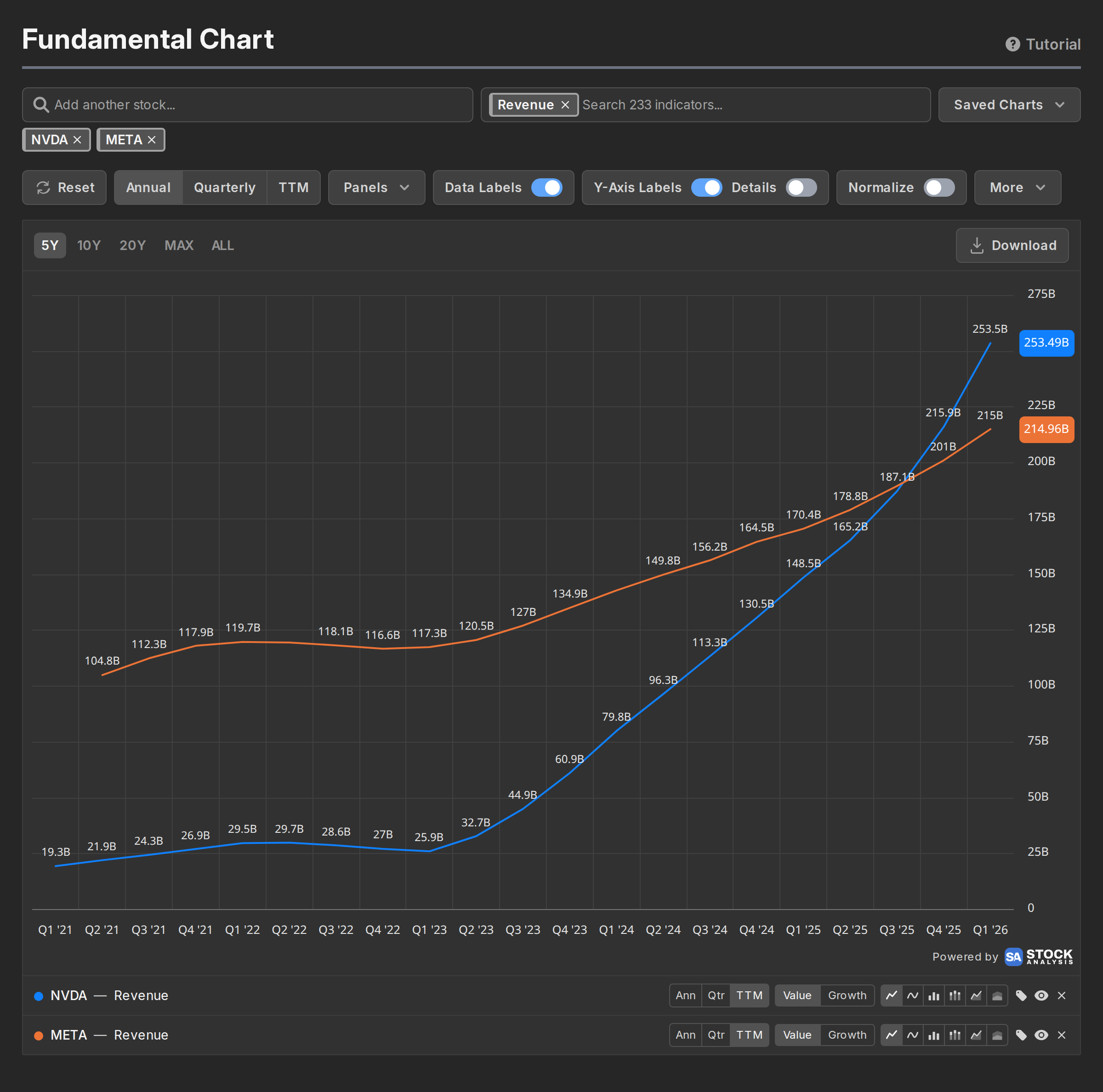Screen dimensions: 1103x1092
Task: Click the download arrow icon
Action: click(x=977, y=245)
